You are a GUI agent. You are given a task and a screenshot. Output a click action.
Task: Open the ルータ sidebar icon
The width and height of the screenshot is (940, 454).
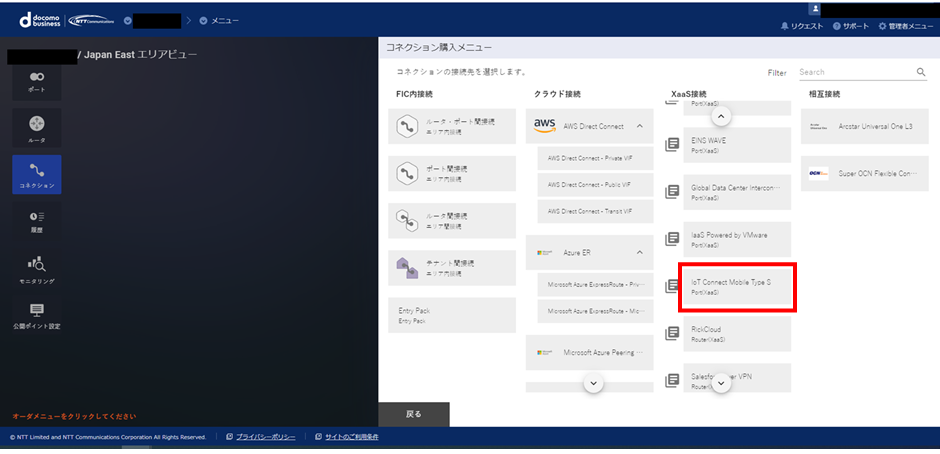coord(37,129)
